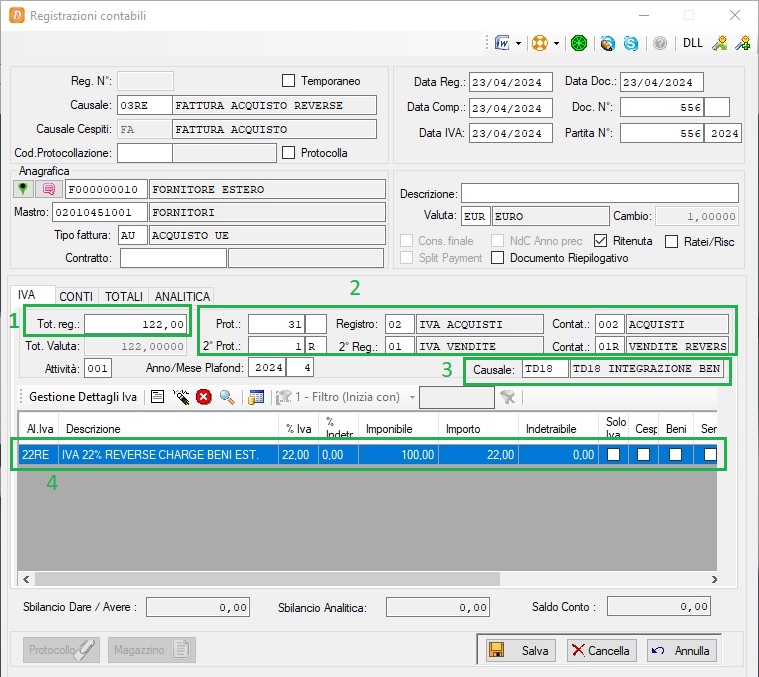Click the Attività field 001
This screenshot has height=677, width=759.
coord(98,368)
